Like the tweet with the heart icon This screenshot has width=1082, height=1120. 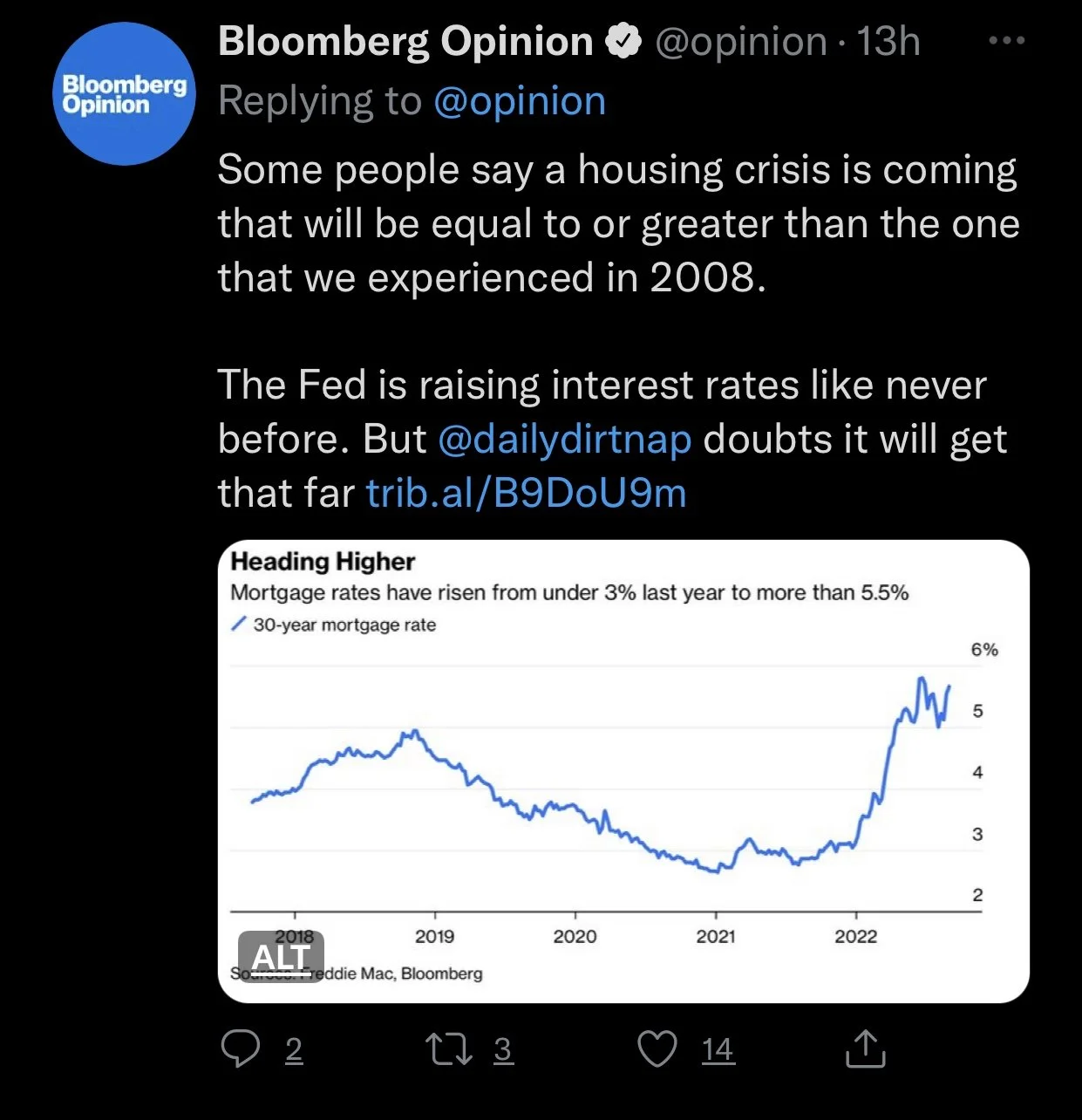[657, 1048]
